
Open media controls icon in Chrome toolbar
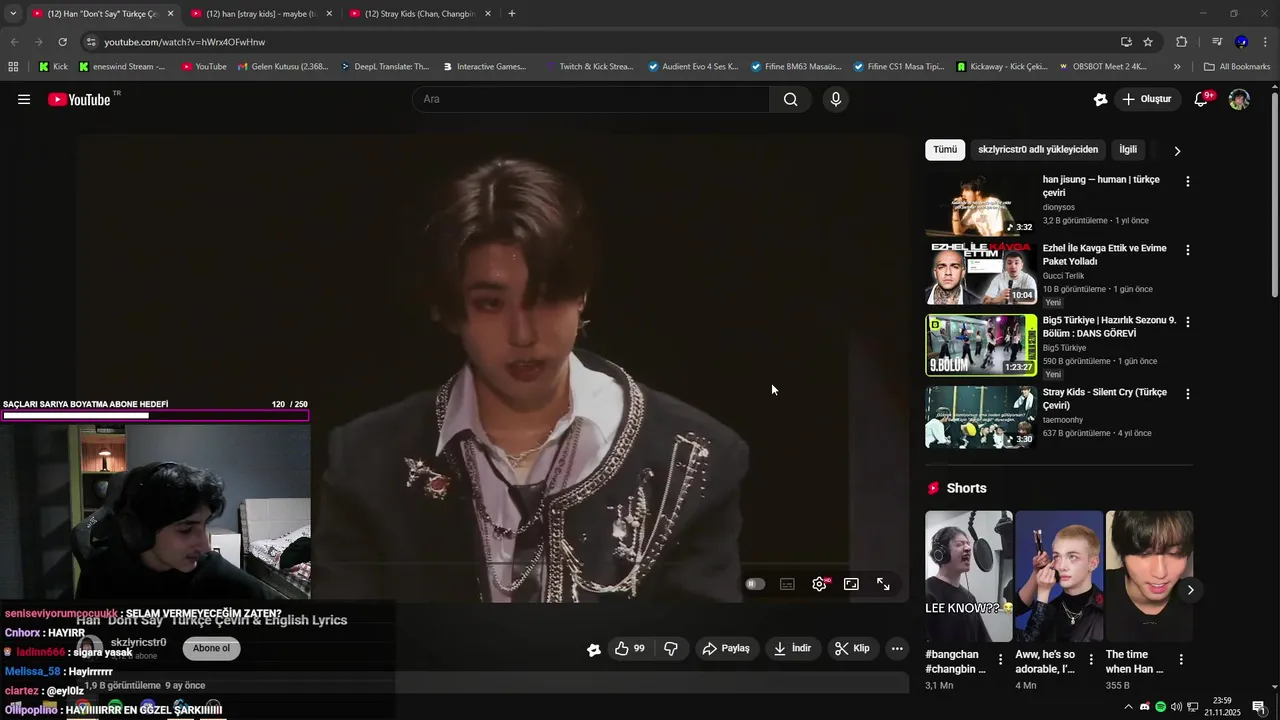coord(1217,42)
